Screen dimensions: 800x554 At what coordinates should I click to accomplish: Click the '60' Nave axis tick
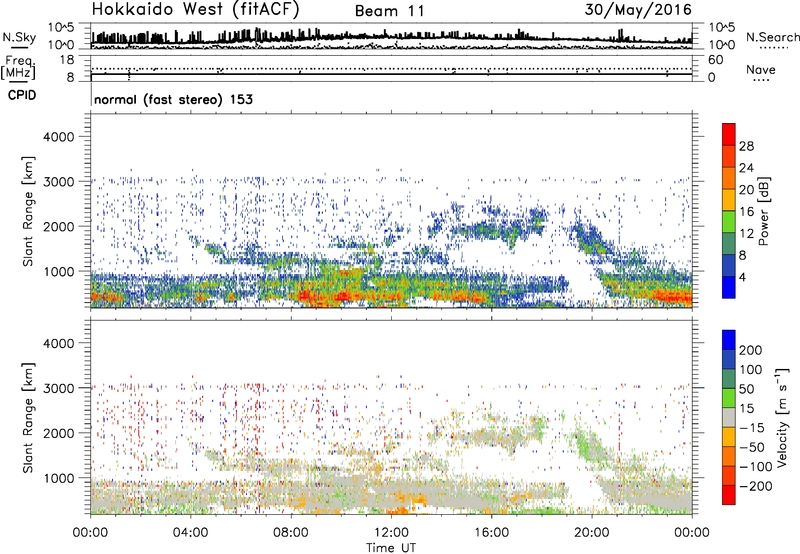(715, 60)
